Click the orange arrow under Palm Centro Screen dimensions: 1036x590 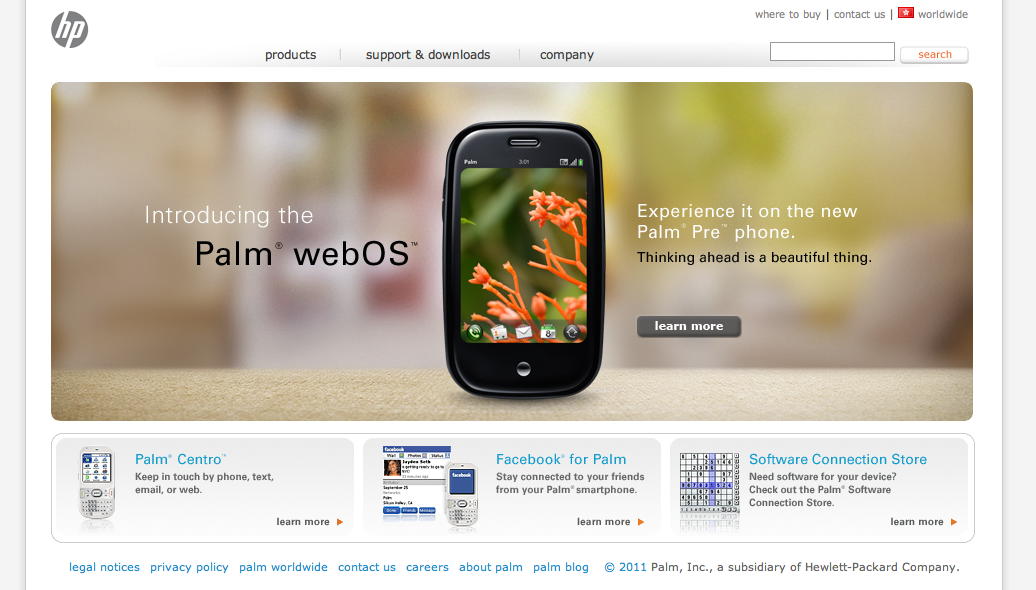340,522
